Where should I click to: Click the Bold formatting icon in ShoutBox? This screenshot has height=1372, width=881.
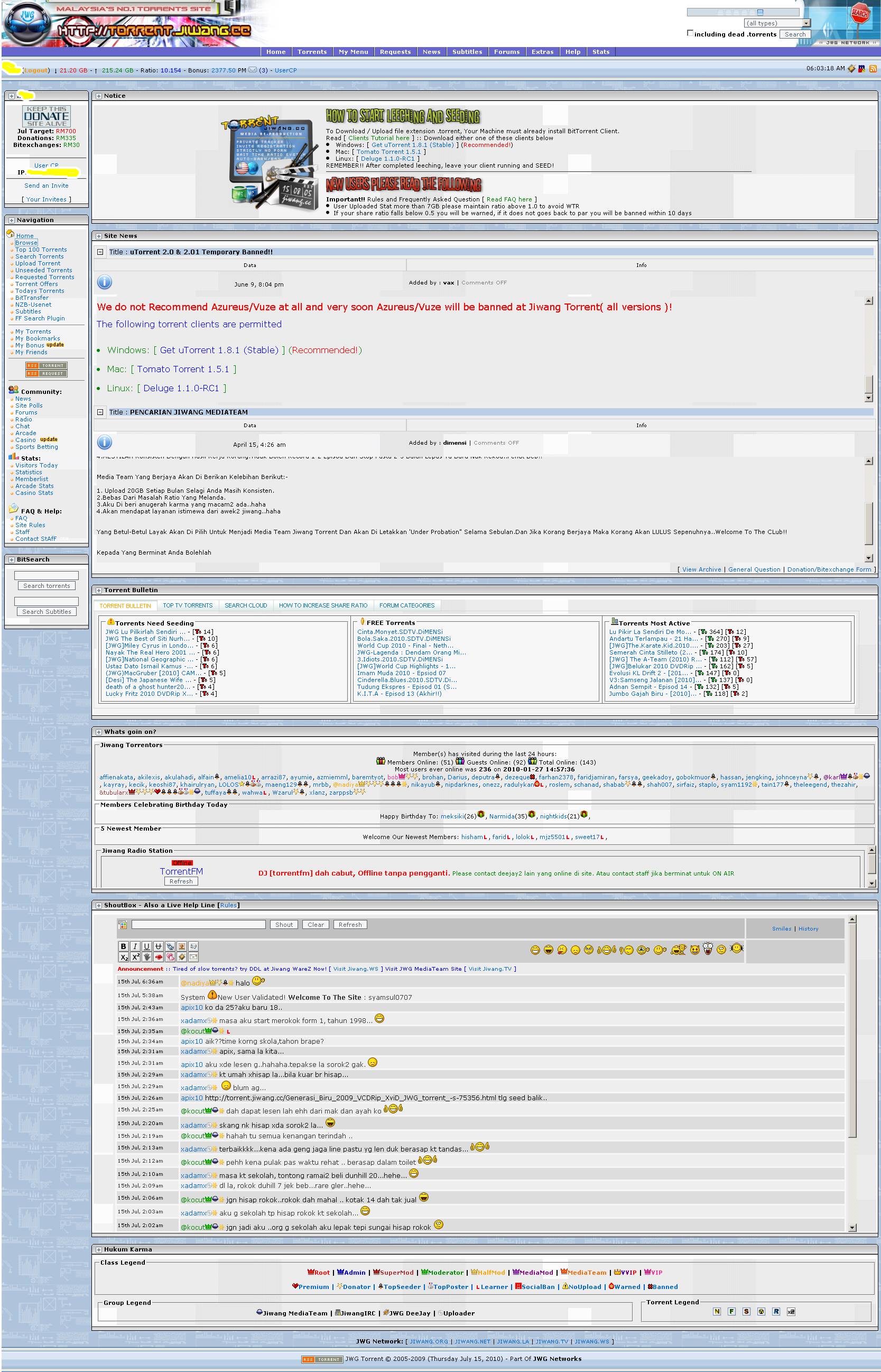click(x=123, y=946)
